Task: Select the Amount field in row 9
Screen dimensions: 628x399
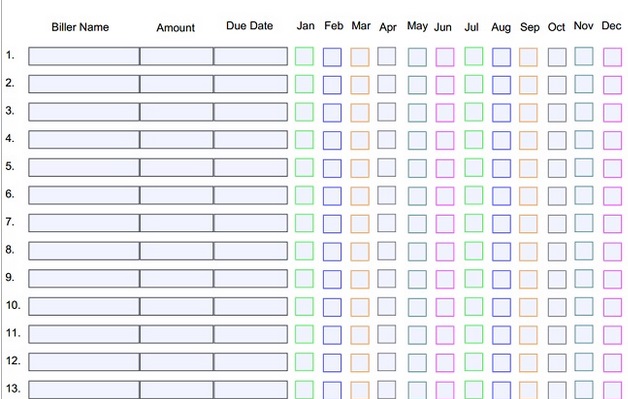Action: pos(177,278)
